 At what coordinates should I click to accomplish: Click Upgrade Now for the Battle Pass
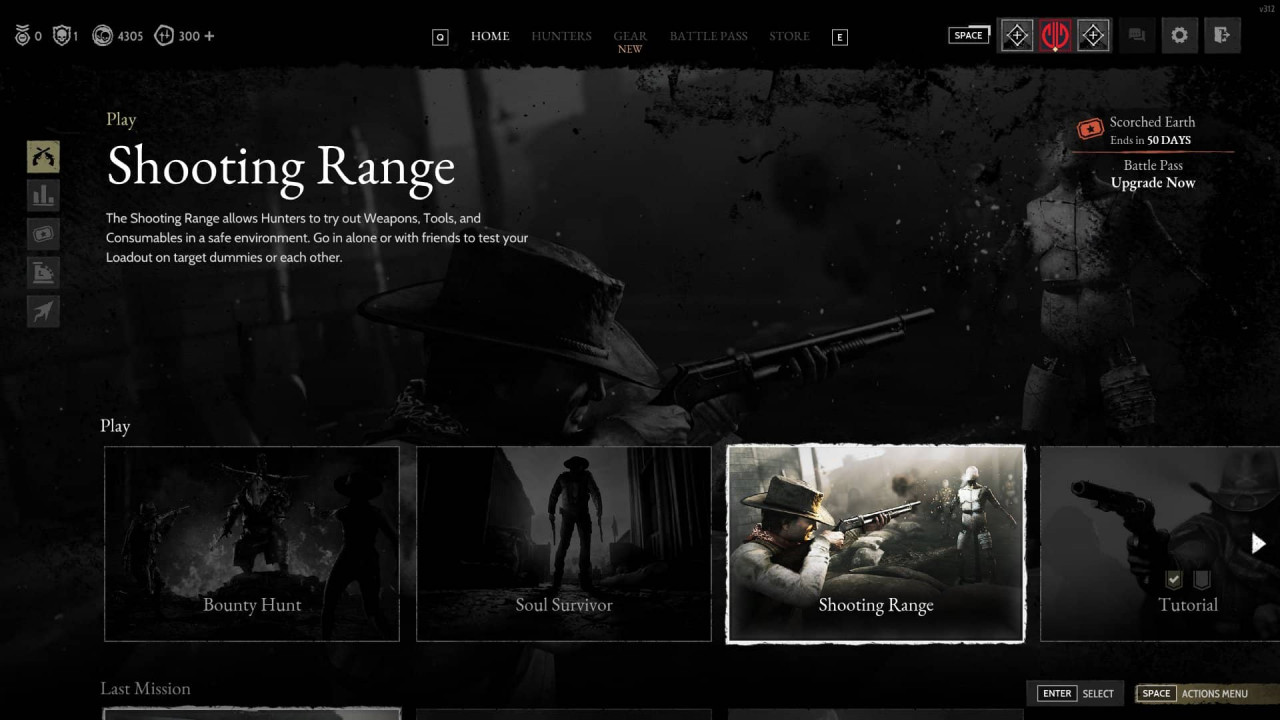pyautogui.click(x=1153, y=183)
